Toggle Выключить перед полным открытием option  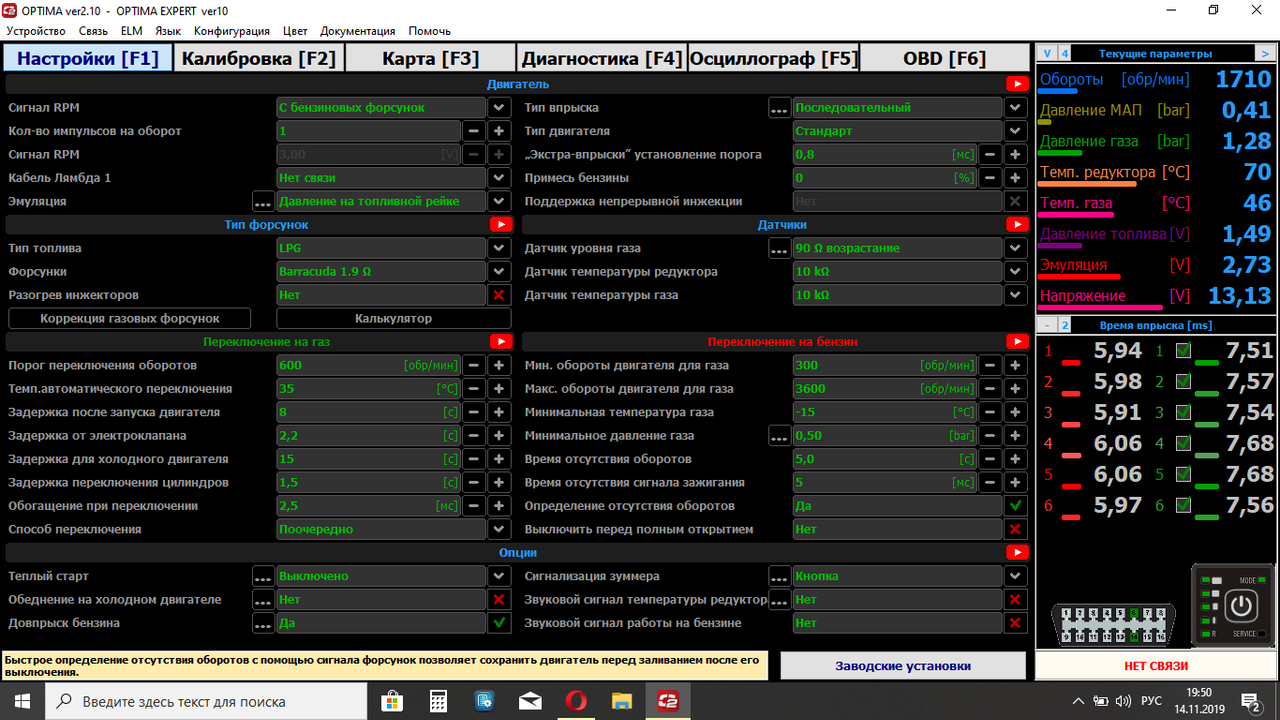[1015, 530]
